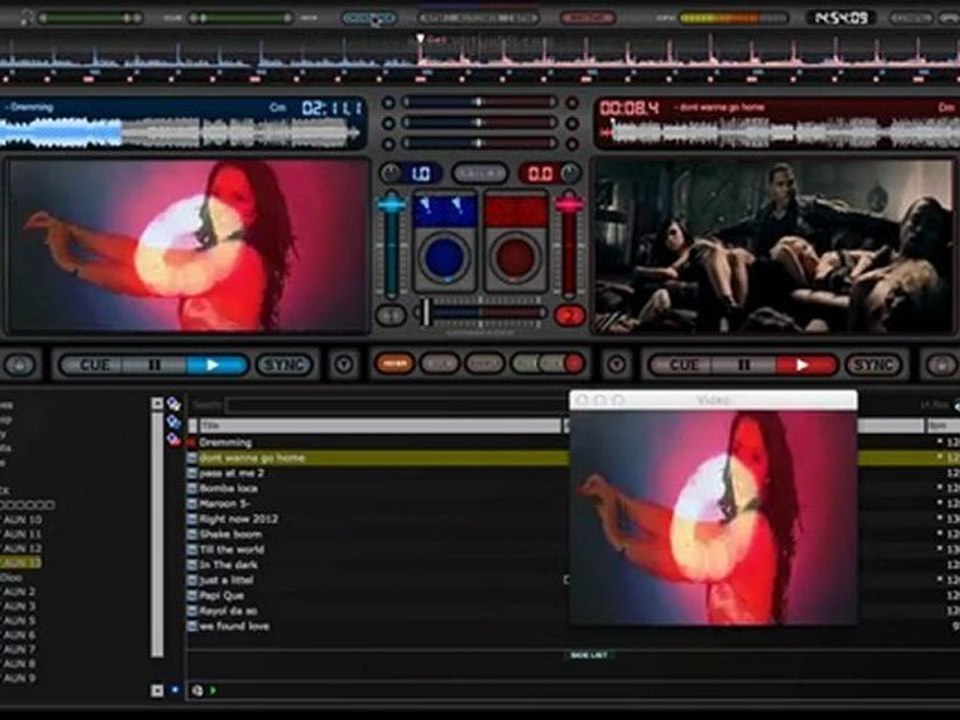Click the browser search field
The width and height of the screenshot is (960, 720).
397,405
